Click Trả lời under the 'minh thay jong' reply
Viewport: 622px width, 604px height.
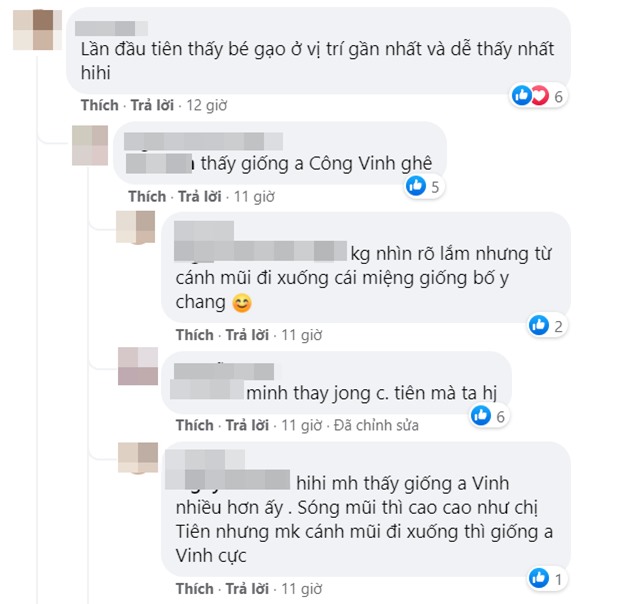(x=247, y=425)
